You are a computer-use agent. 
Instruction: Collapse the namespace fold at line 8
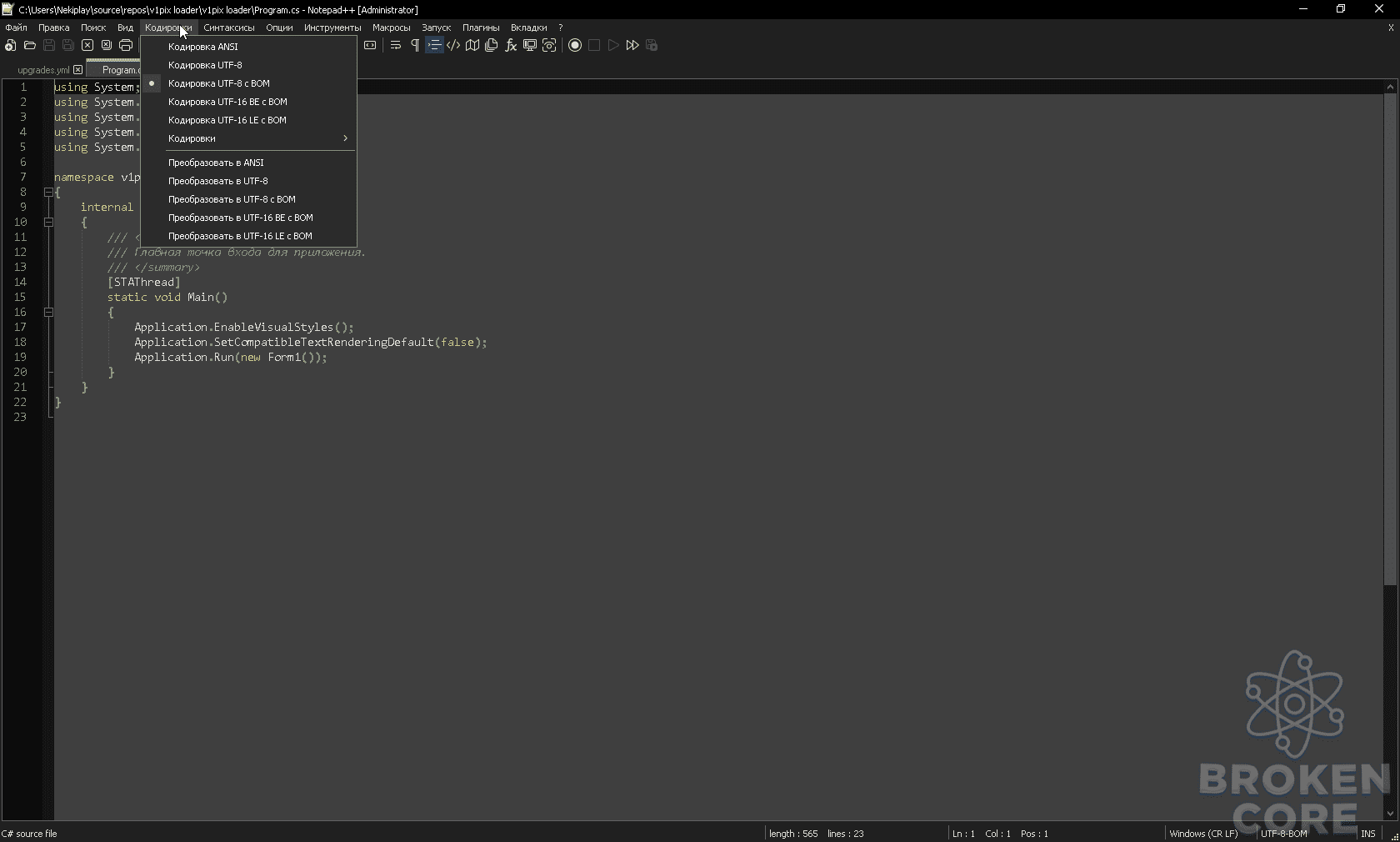(48, 192)
